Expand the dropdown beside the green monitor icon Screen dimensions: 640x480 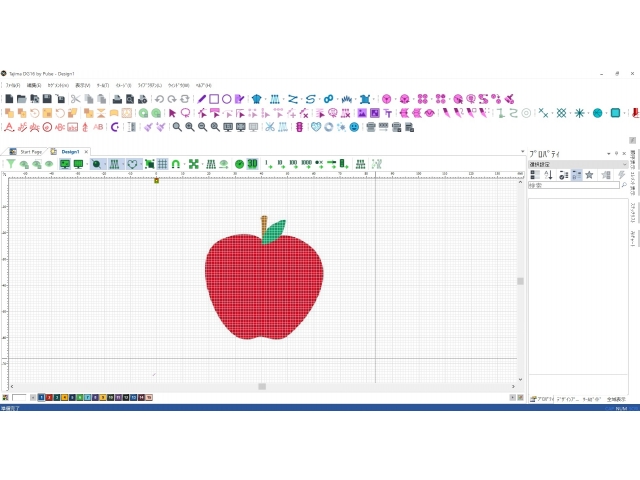pyautogui.click(x=87, y=164)
